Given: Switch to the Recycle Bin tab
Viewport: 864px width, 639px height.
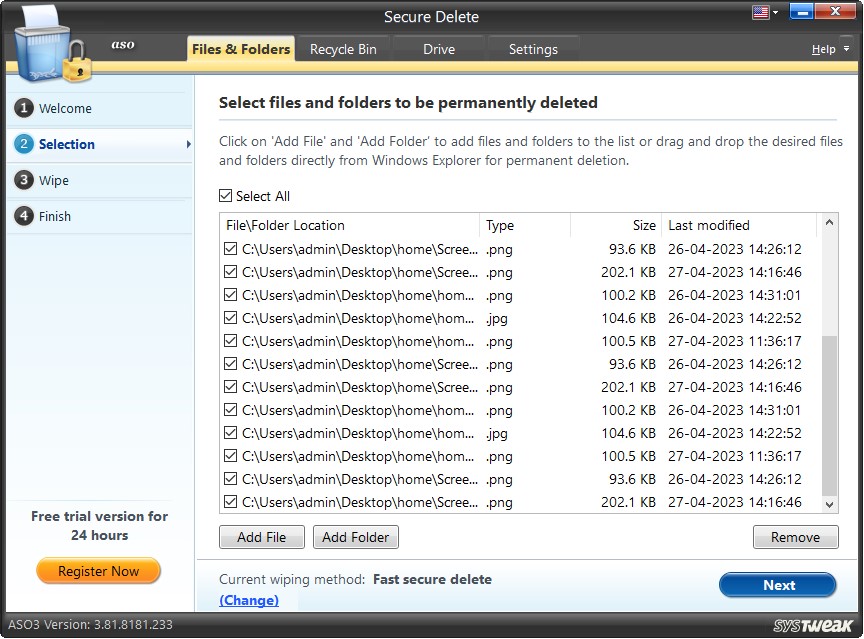Looking at the screenshot, I should 344,48.
